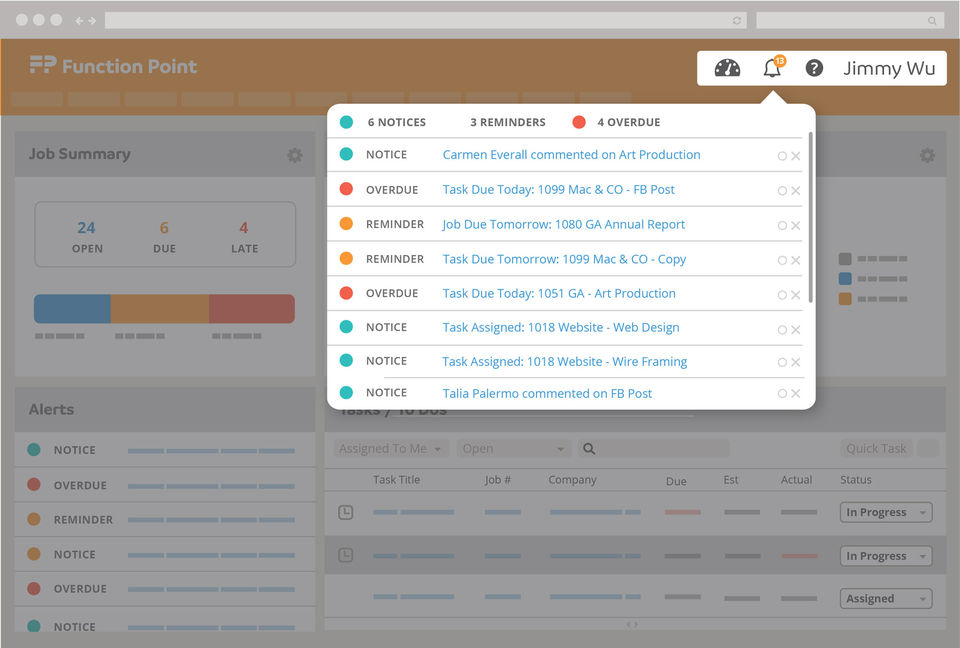Expand the Assigned status dropdown
The width and height of the screenshot is (960, 648).
coord(885,598)
